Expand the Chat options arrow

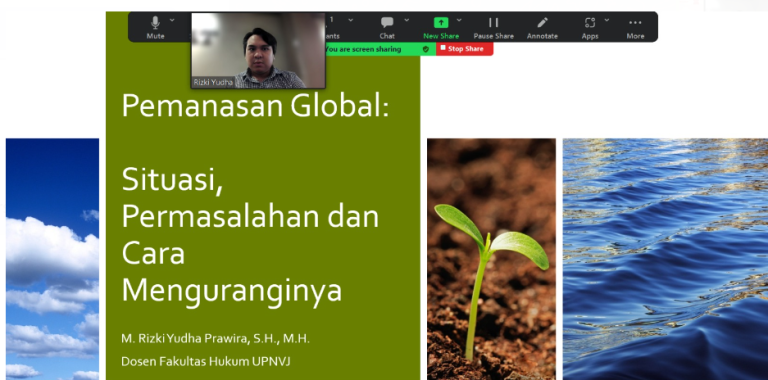(407, 20)
